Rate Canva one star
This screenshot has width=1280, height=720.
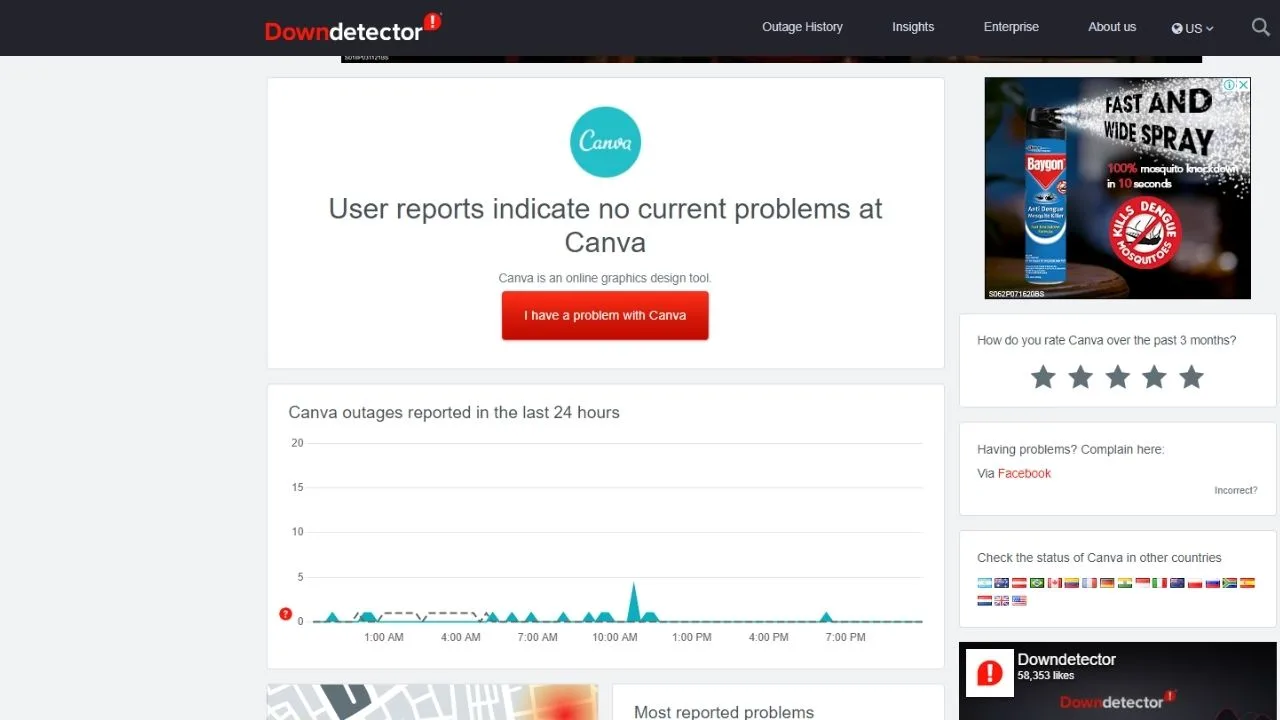[1043, 377]
